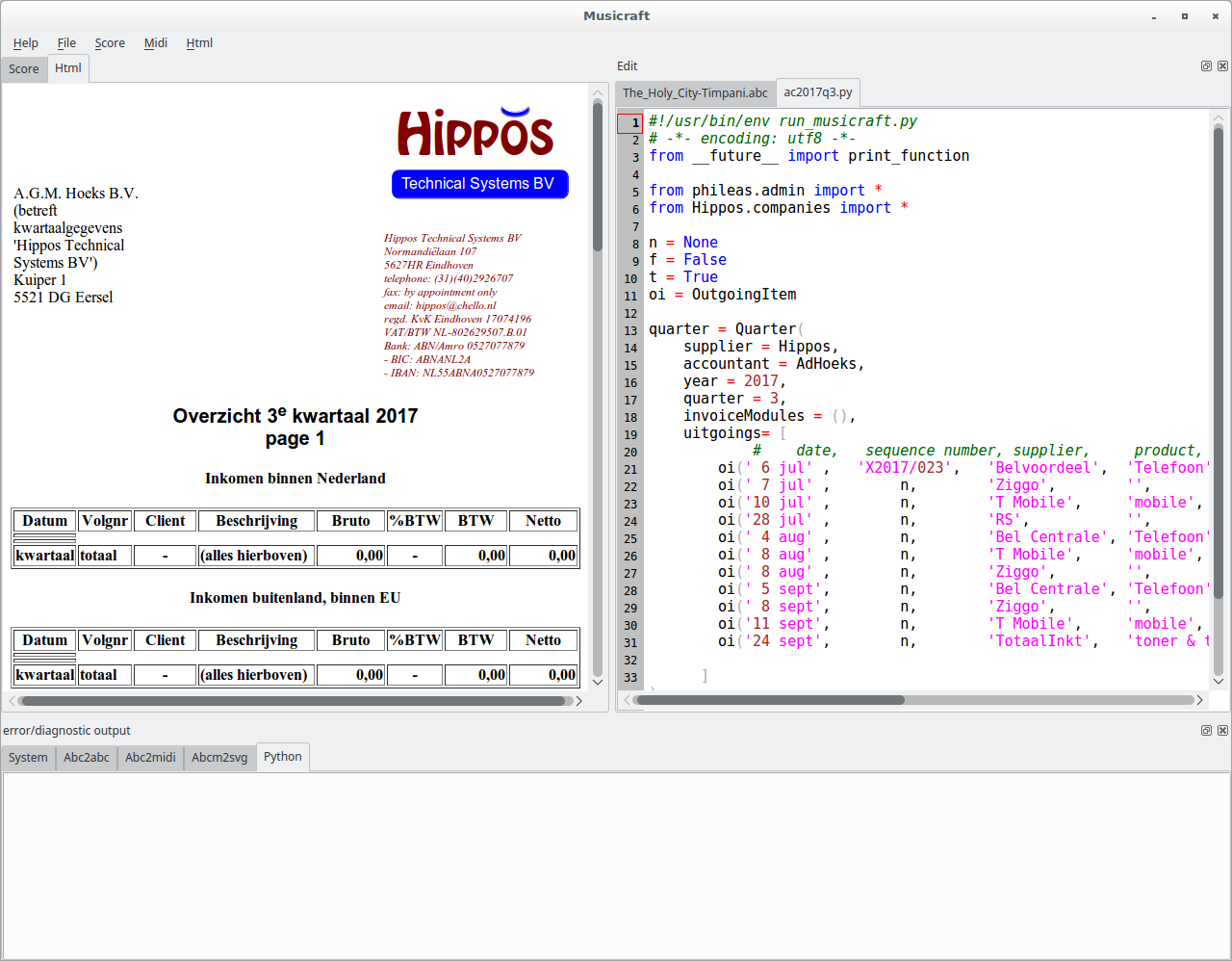Click the Html view horizontal scrollbar handle
The image size is (1232, 961).
pos(293,701)
